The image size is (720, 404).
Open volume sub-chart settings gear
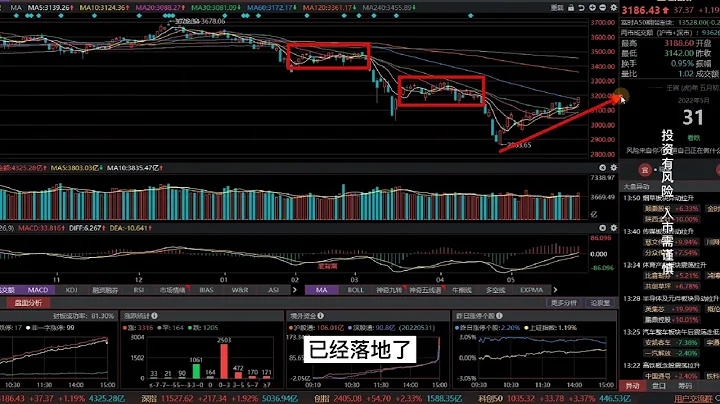[613, 168]
